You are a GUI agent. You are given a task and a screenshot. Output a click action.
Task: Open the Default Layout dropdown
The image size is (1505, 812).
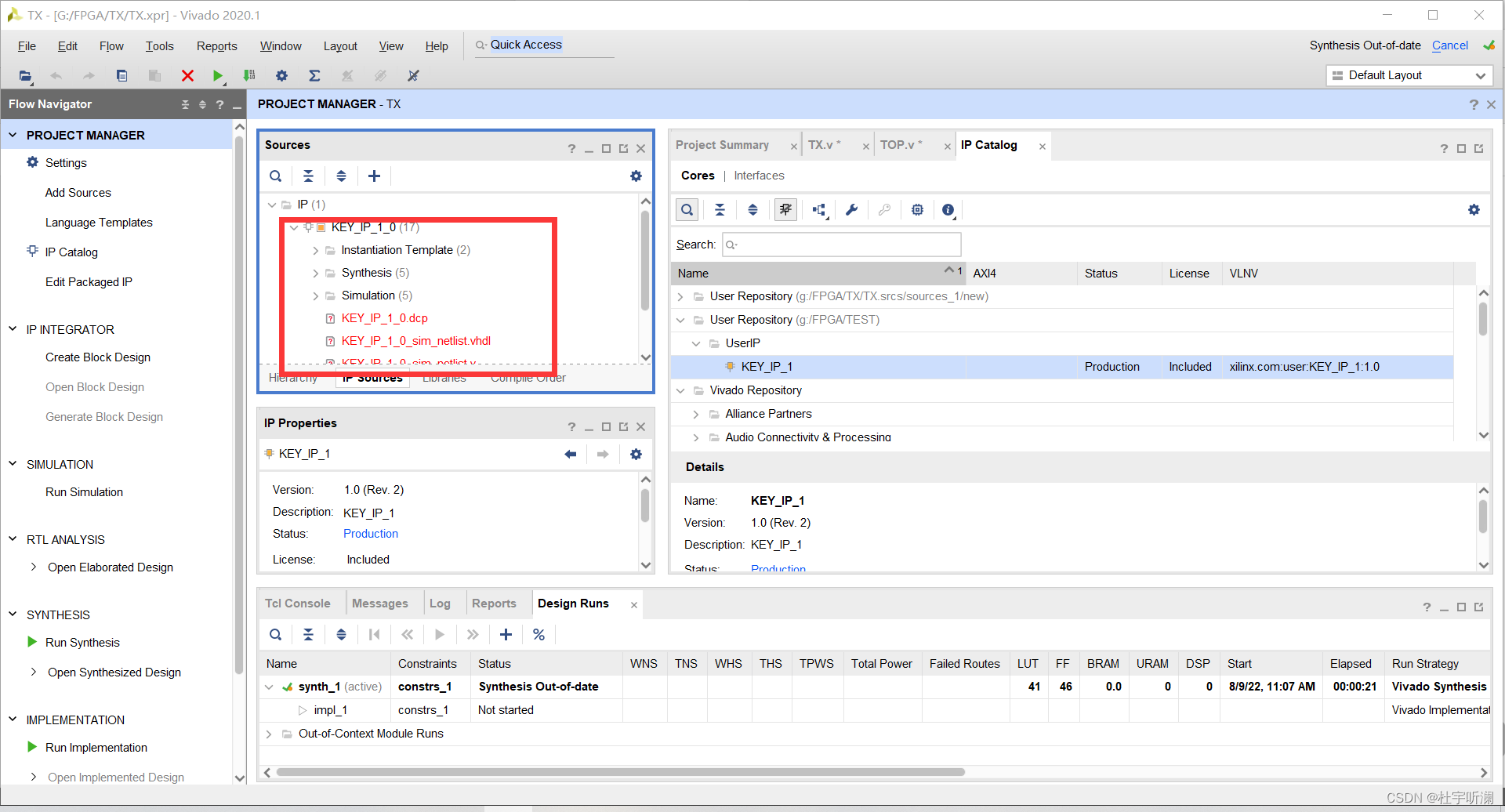tap(1409, 75)
